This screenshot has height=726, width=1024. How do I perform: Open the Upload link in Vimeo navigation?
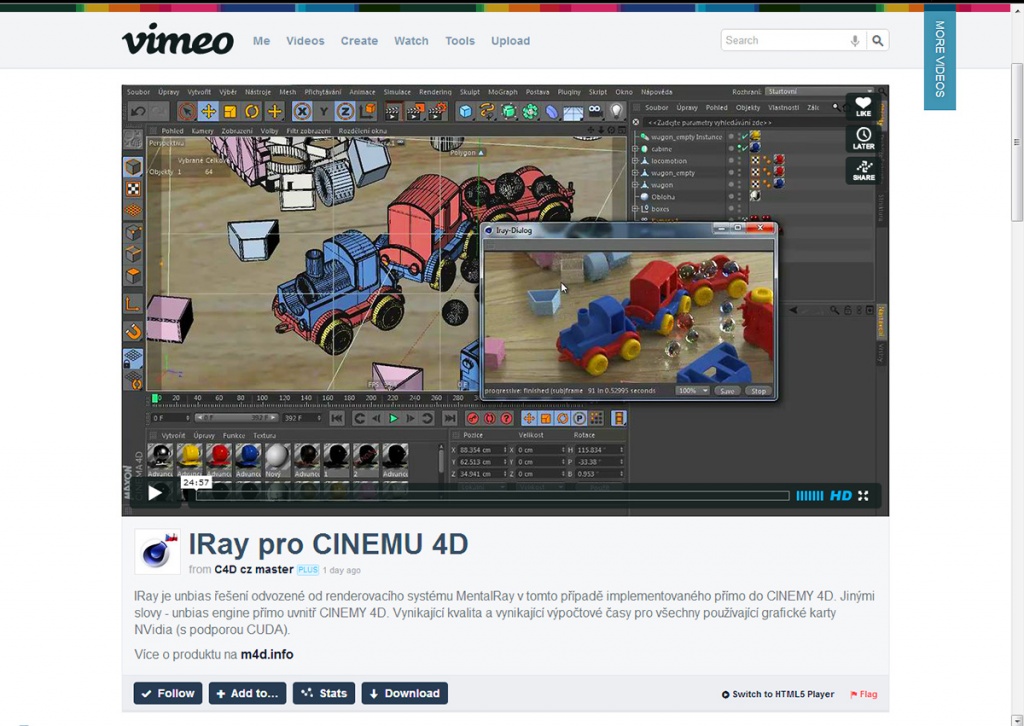pyautogui.click(x=510, y=40)
